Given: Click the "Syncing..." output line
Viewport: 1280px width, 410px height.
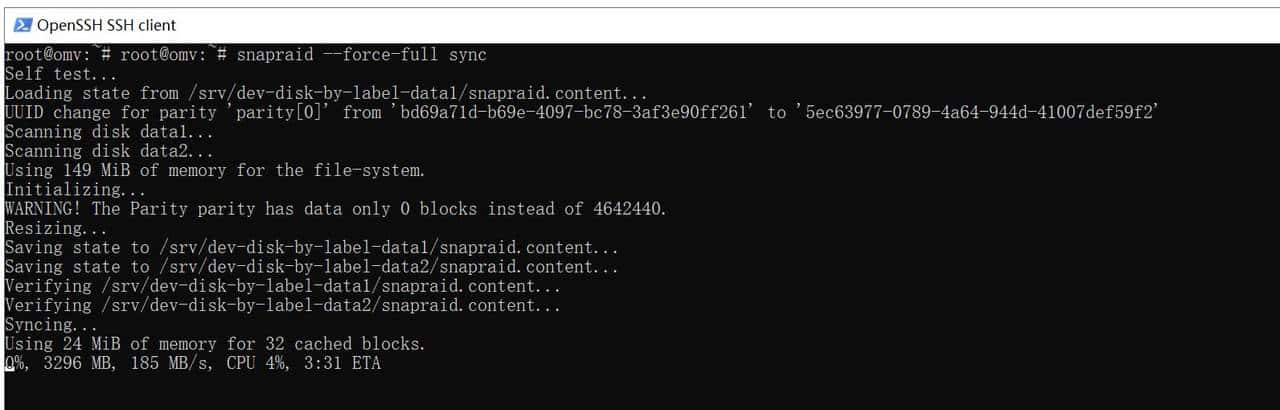Looking at the screenshot, I should tap(52, 324).
